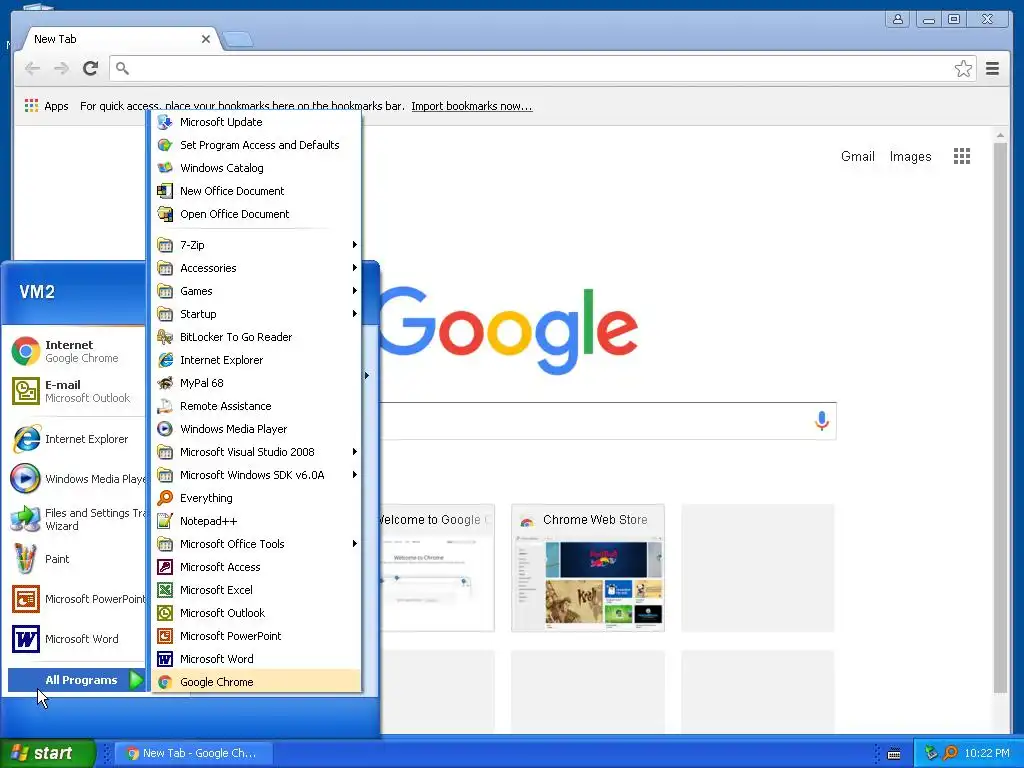Screen dimensions: 1024x768
Task: Open the Gmail link
Action: click(x=857, y=157)
